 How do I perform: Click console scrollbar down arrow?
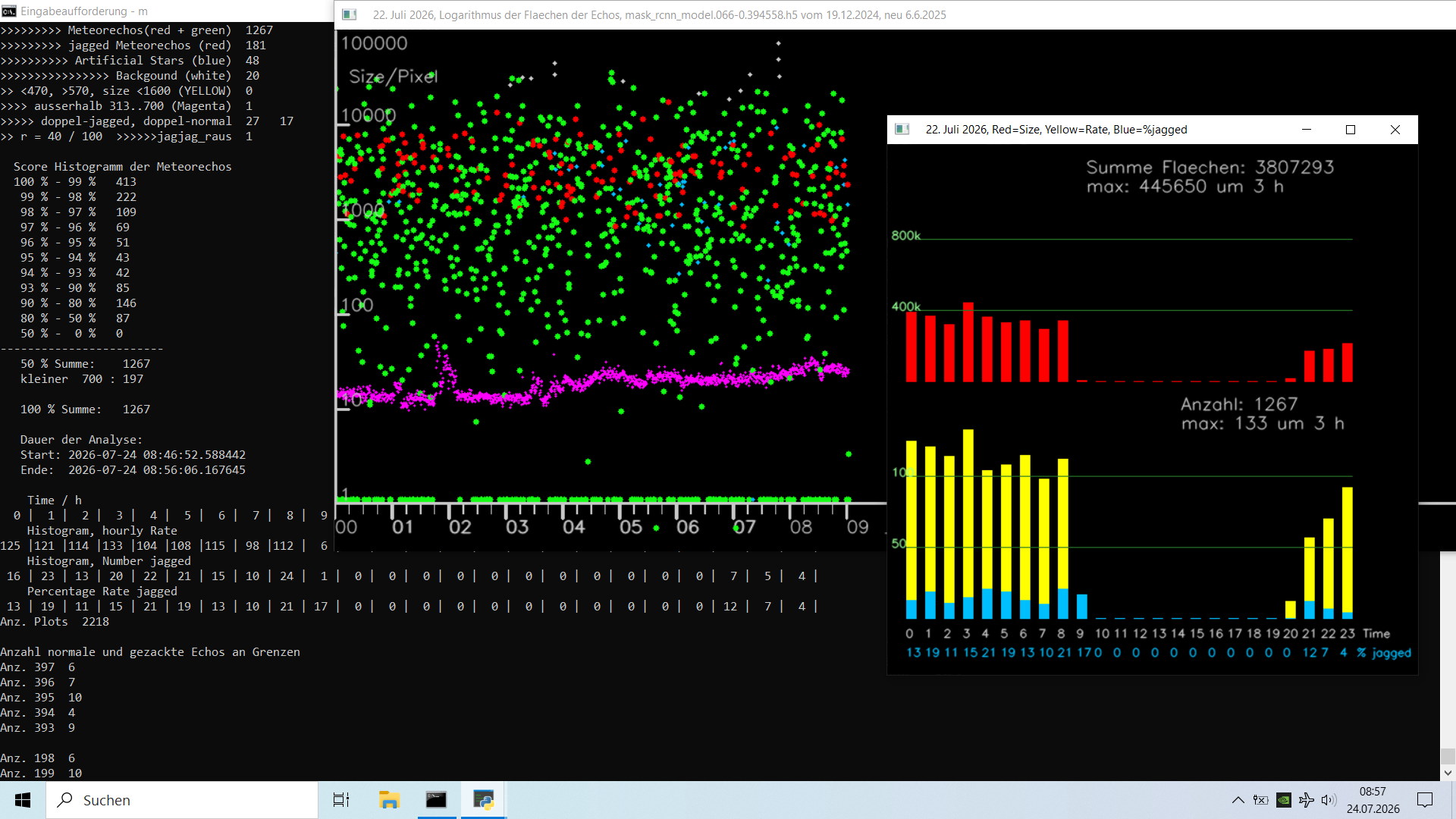click(x=1448, y=773)
